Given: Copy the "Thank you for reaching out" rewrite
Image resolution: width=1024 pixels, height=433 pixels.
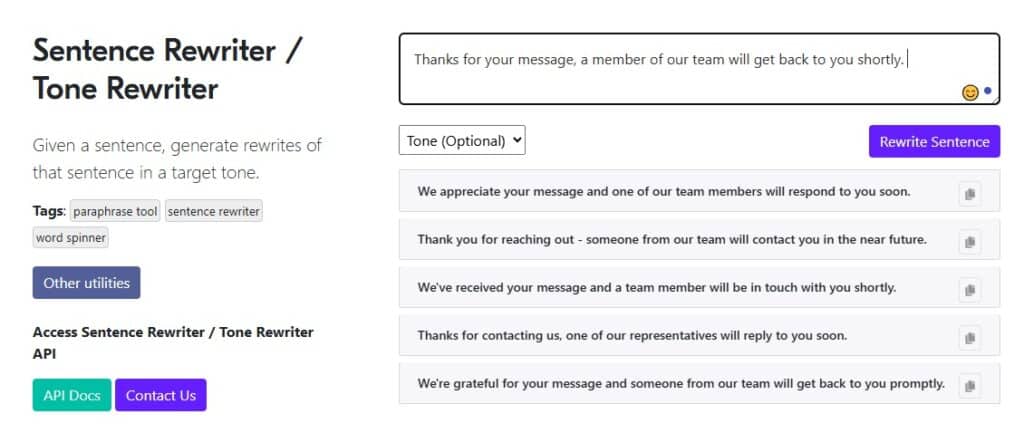Looking at the screenshot, I should (969, 241).
